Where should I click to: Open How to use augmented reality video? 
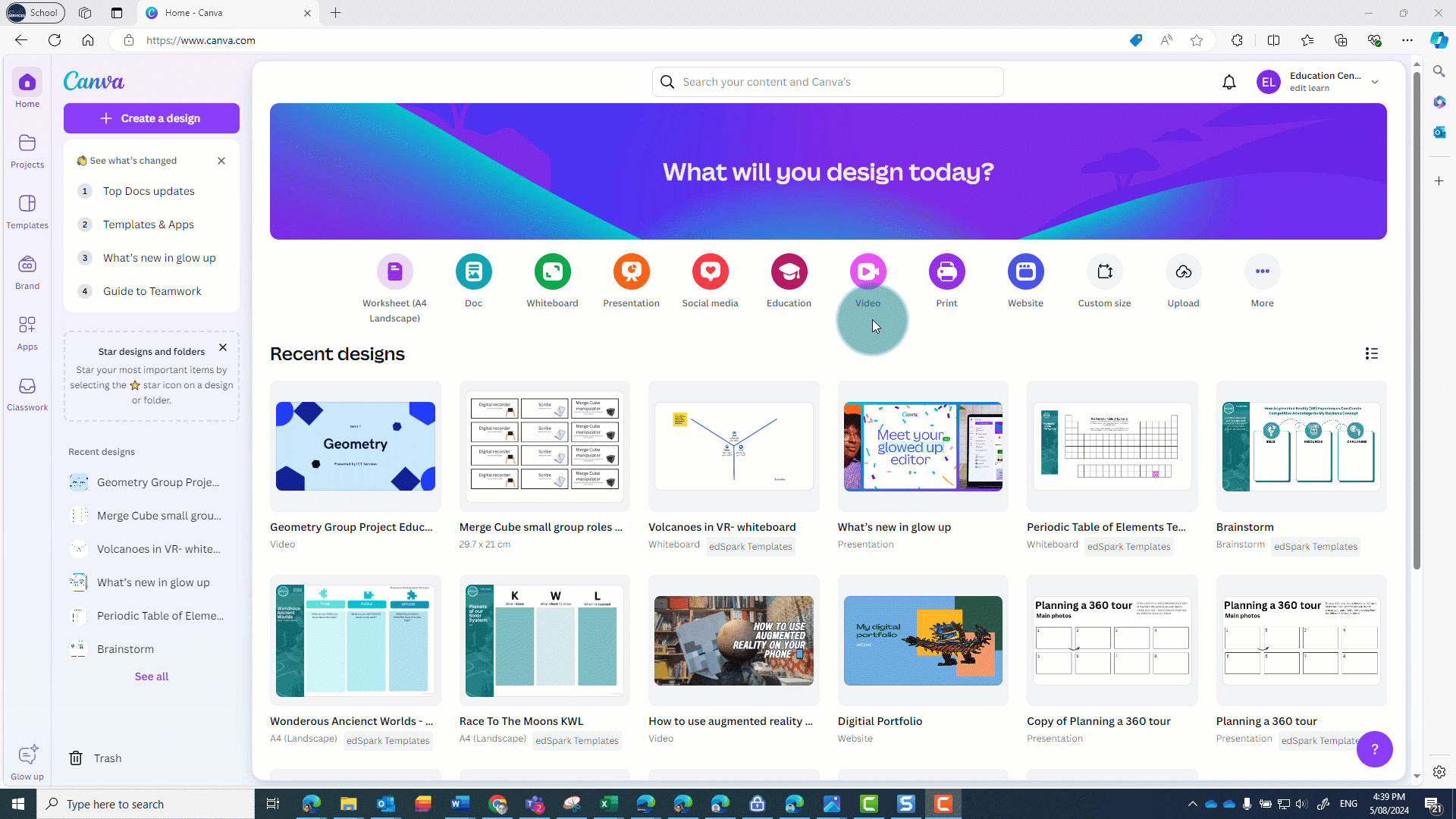(x=734, y=641)
